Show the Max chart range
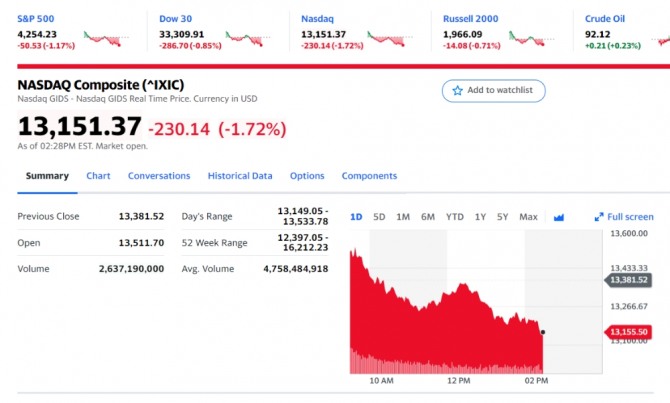 529,217
